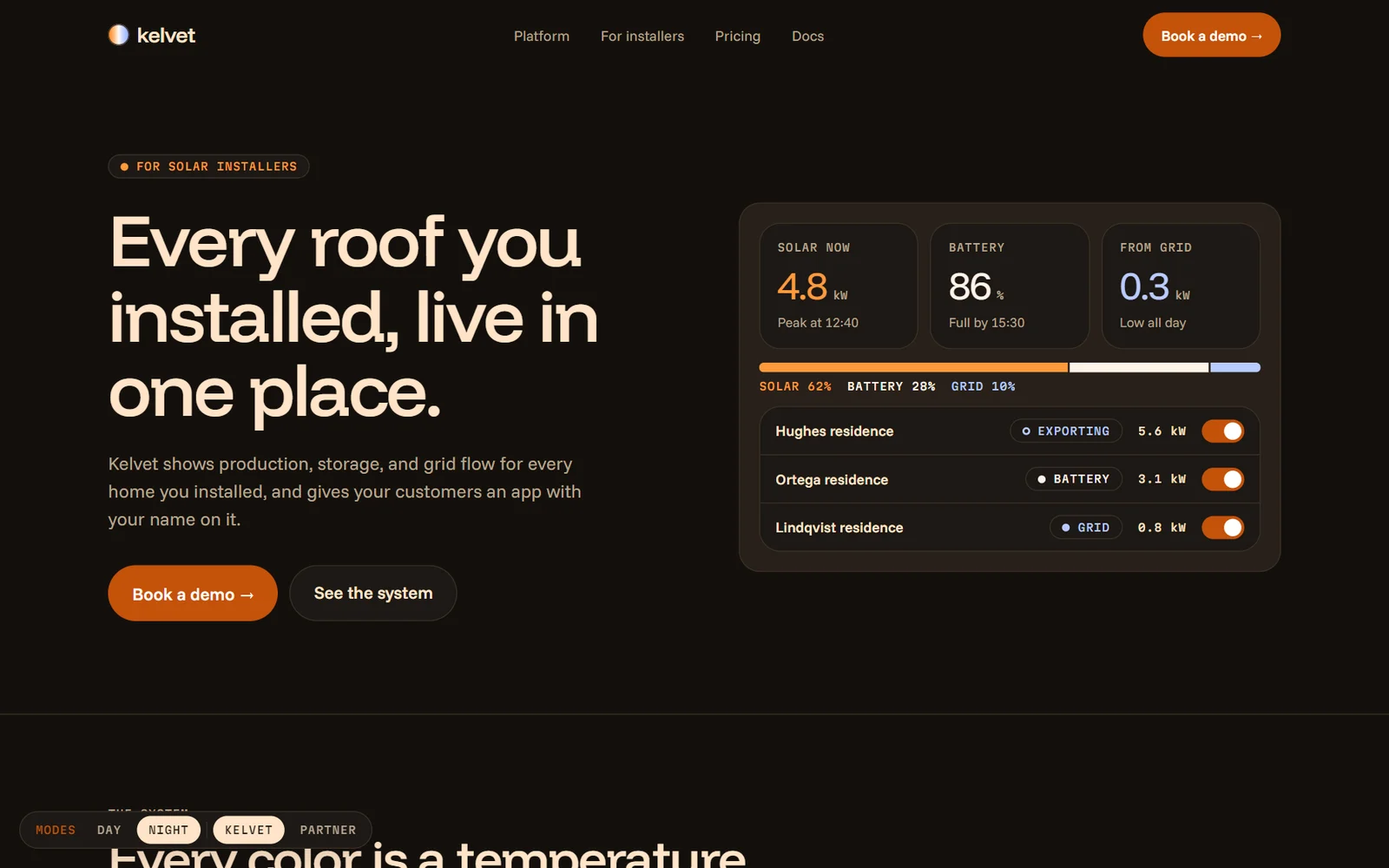Click the Solar Now 4.8 kW card
The height and width of the screenshot is (868, 1389).
[839, 286]
